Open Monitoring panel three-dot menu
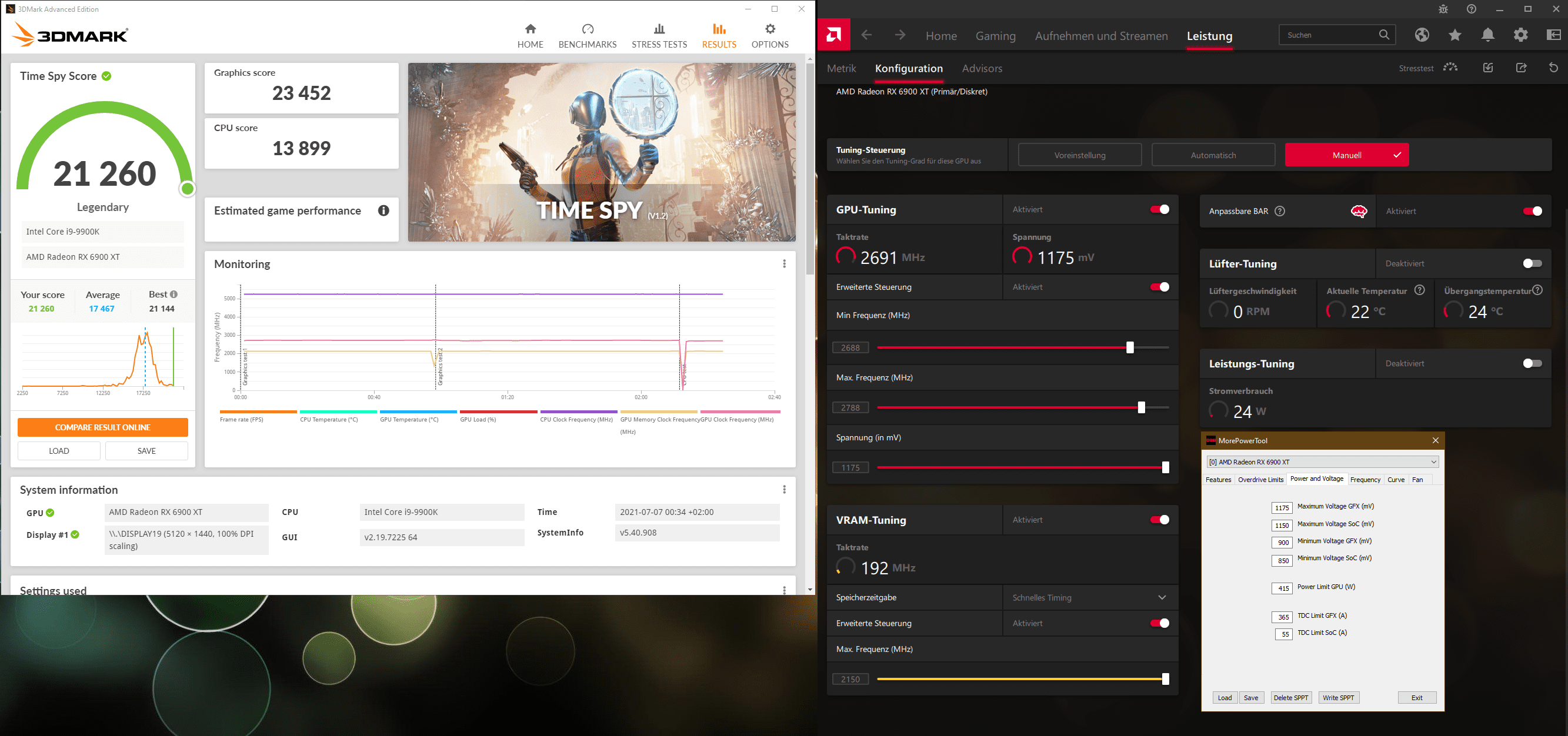The image size is (1568, 736). pyautogui.click(x=784, y=263)
